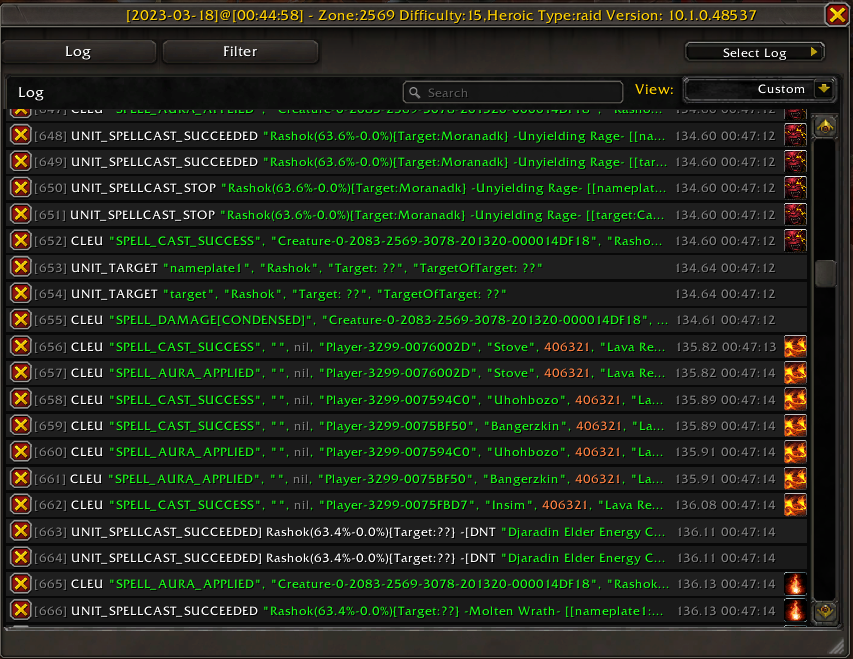Click the scrollbar thumb on the right
The height and width of the screenshot is (659, 853).
[x=824, y=273]
